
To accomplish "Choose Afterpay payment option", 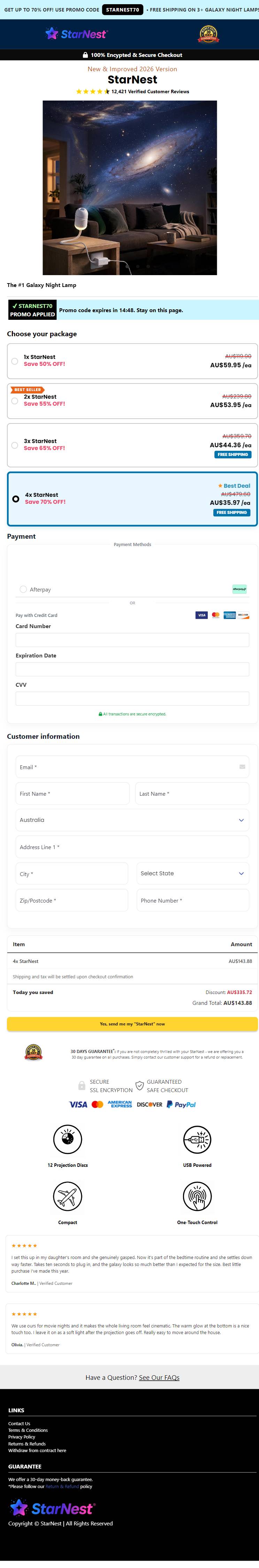I will (23, 589).
